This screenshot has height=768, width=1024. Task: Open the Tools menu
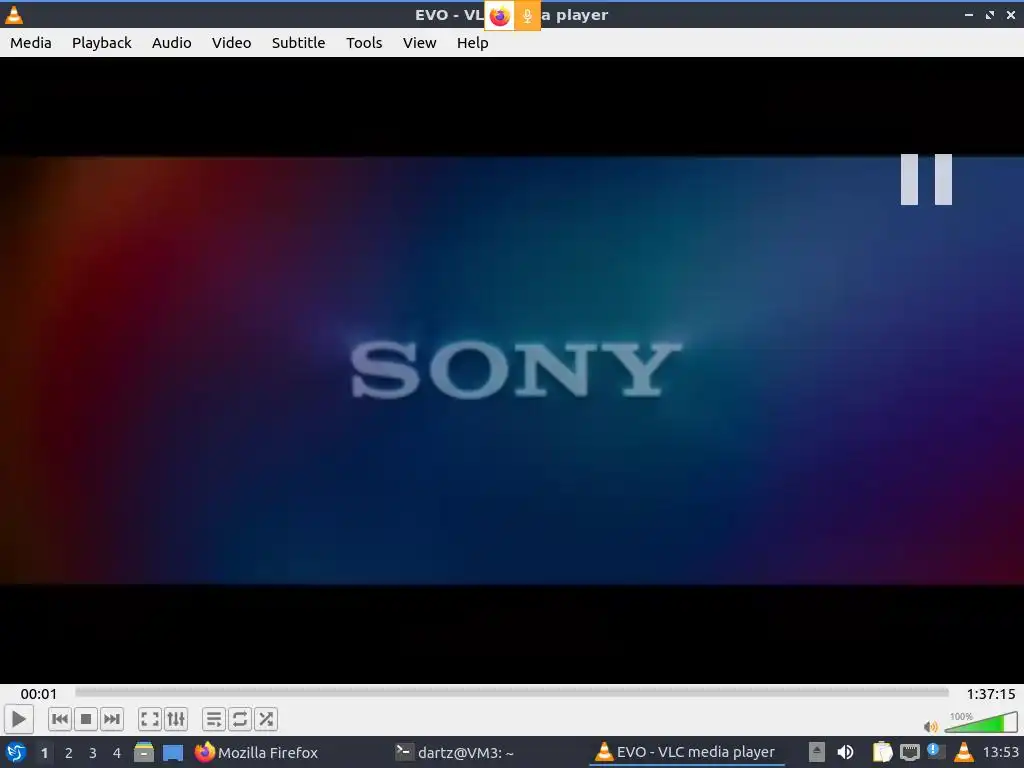[364, 43]
